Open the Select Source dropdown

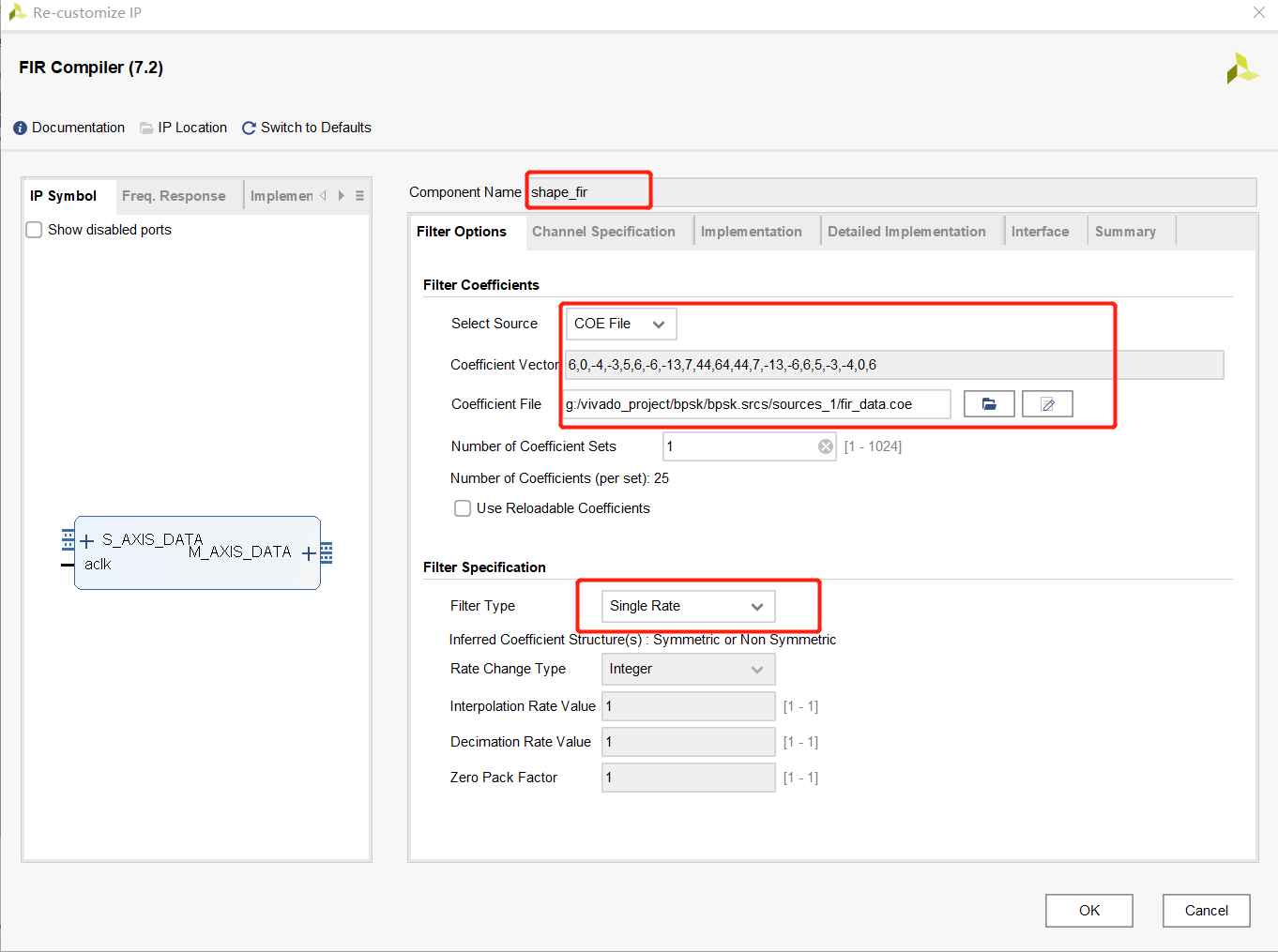click(620, 324)
